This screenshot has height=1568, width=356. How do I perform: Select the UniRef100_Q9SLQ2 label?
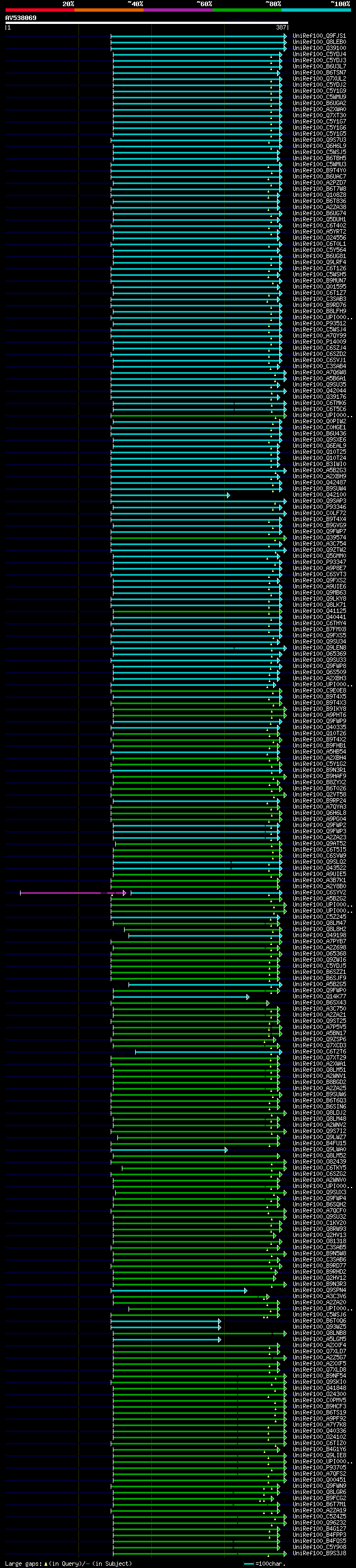(x=319, y=862)
